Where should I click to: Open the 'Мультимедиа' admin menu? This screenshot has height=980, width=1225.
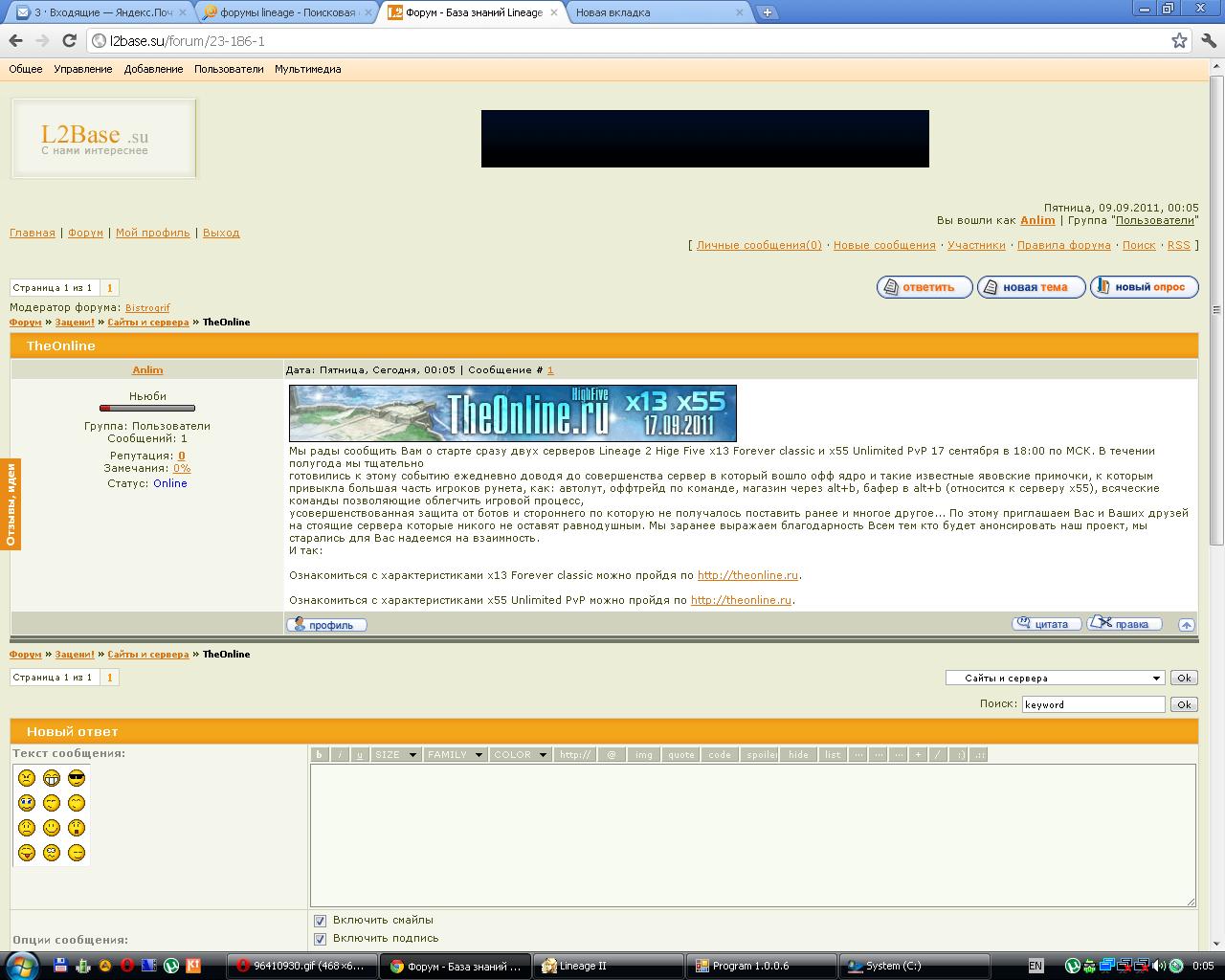click(308, 69)
